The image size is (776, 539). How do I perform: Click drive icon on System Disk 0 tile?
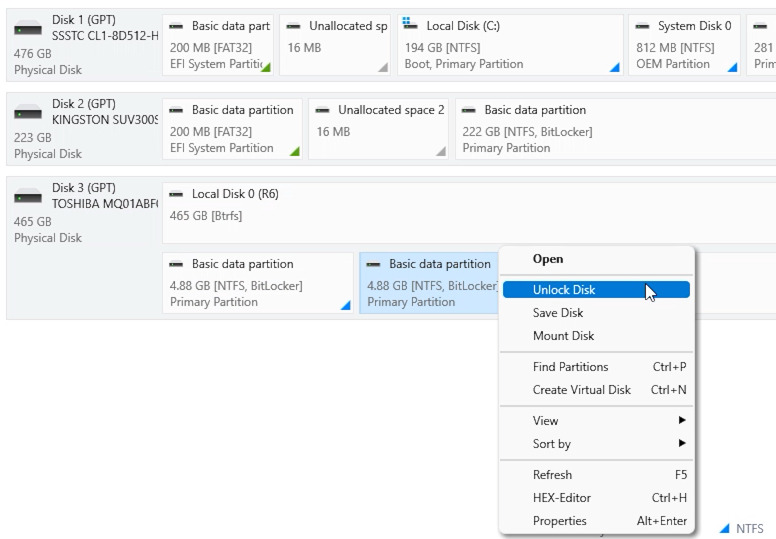pos(642,26)
